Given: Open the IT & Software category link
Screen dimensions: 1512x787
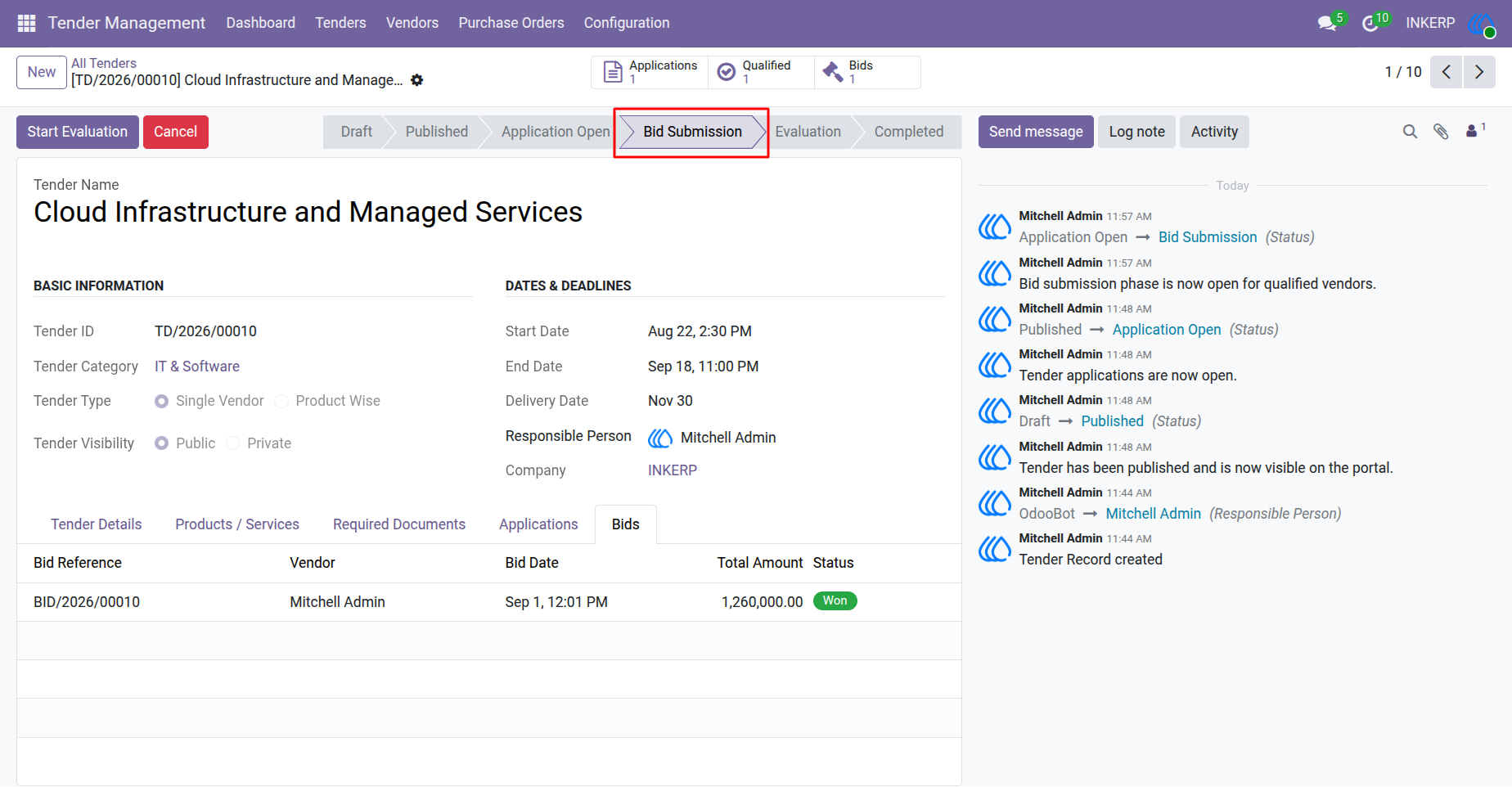Looking at the screenshot, I should (x=197, y=367).
